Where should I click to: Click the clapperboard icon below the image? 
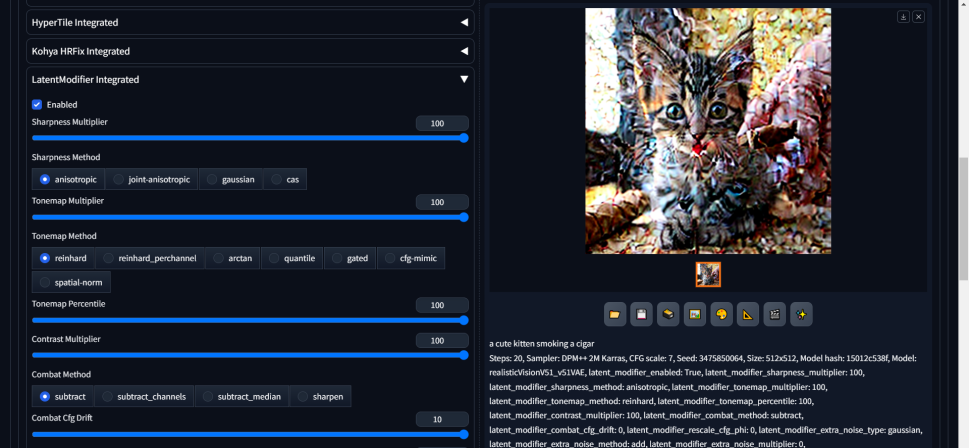click(774, 315)
